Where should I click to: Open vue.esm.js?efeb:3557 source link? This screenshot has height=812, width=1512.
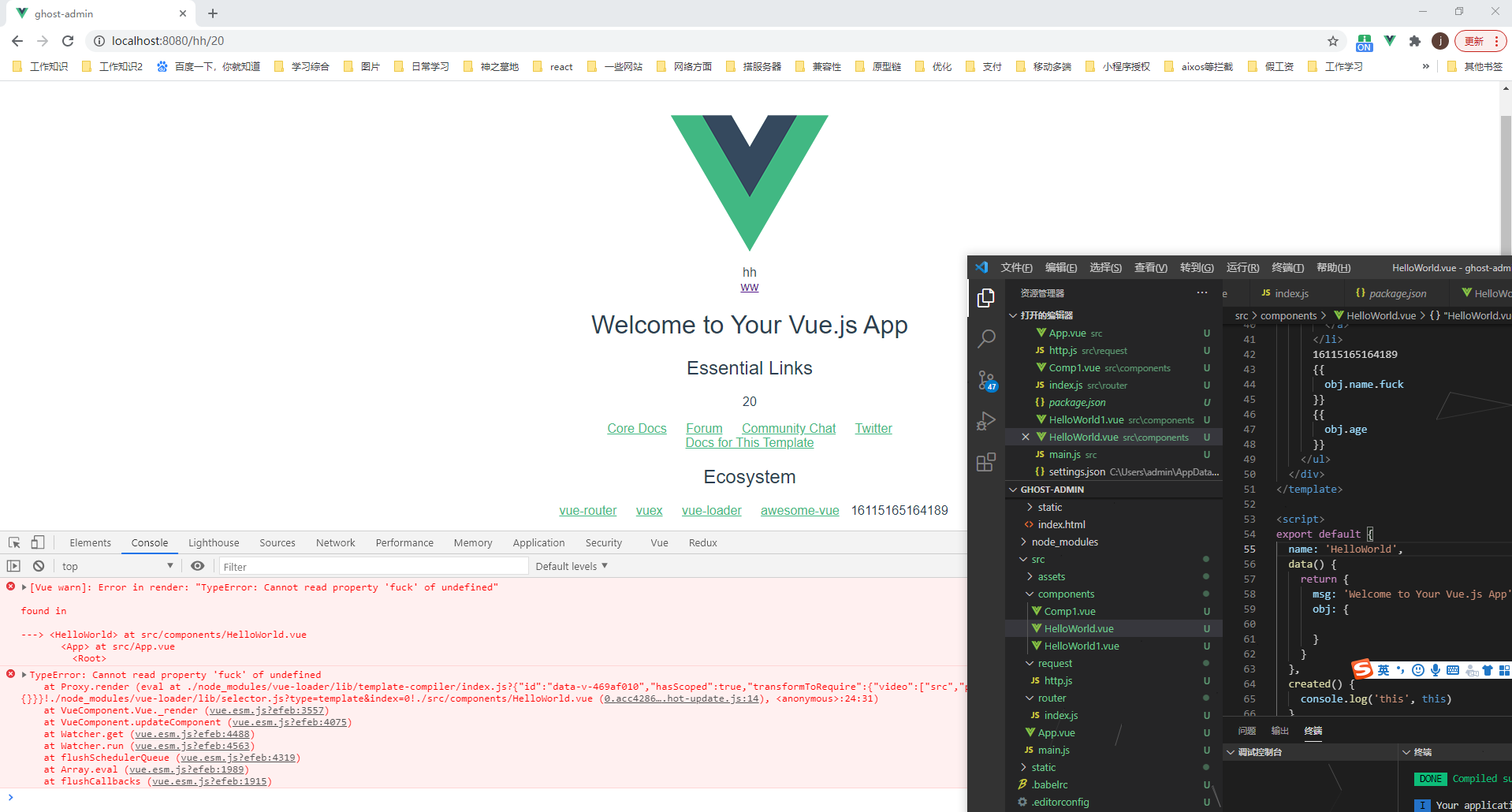tap(266, 710)
